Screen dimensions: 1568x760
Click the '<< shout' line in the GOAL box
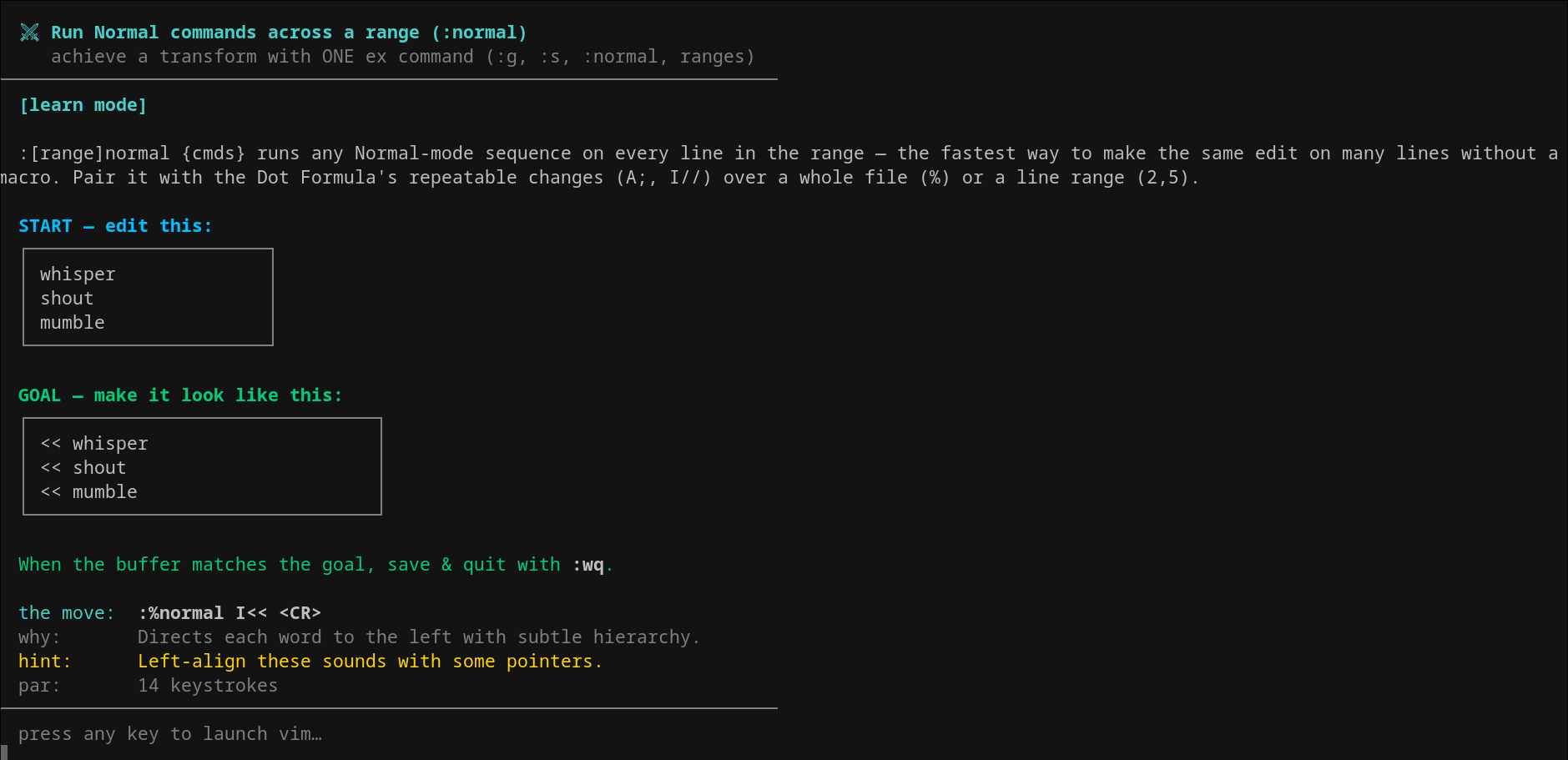tap(83, 468)
